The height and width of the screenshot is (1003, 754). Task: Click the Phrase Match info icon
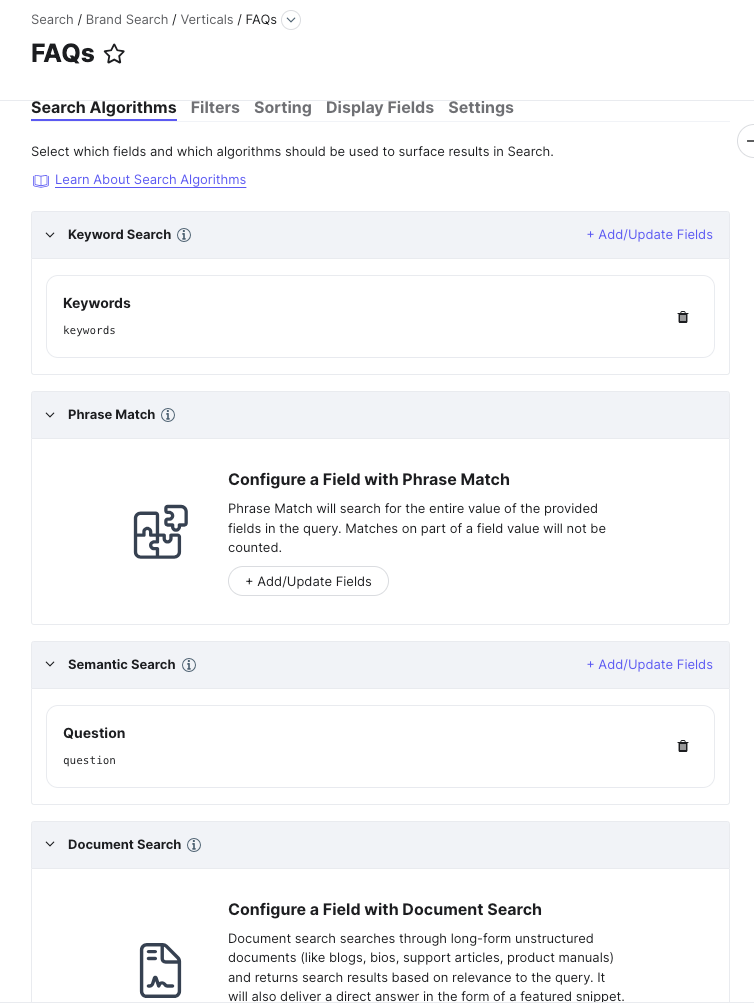point(168,415)
